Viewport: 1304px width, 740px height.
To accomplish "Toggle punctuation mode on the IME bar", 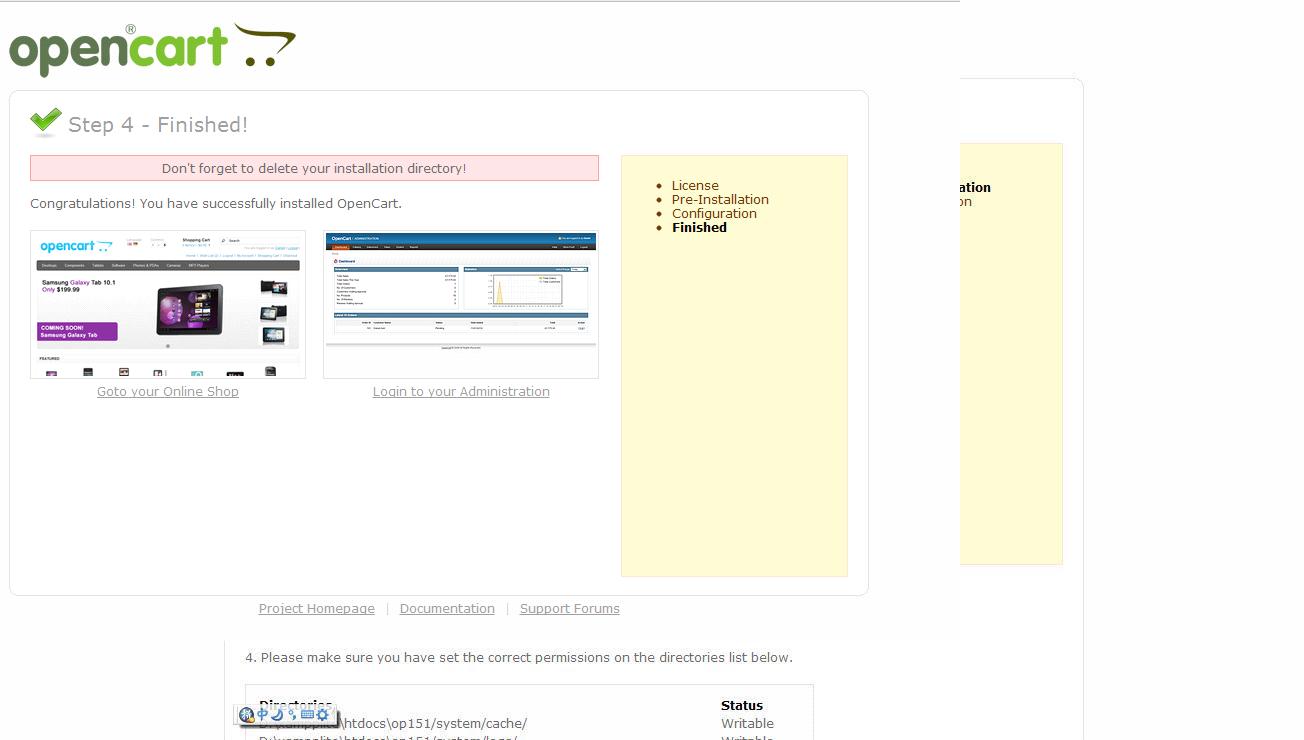I will coord(293,714).
